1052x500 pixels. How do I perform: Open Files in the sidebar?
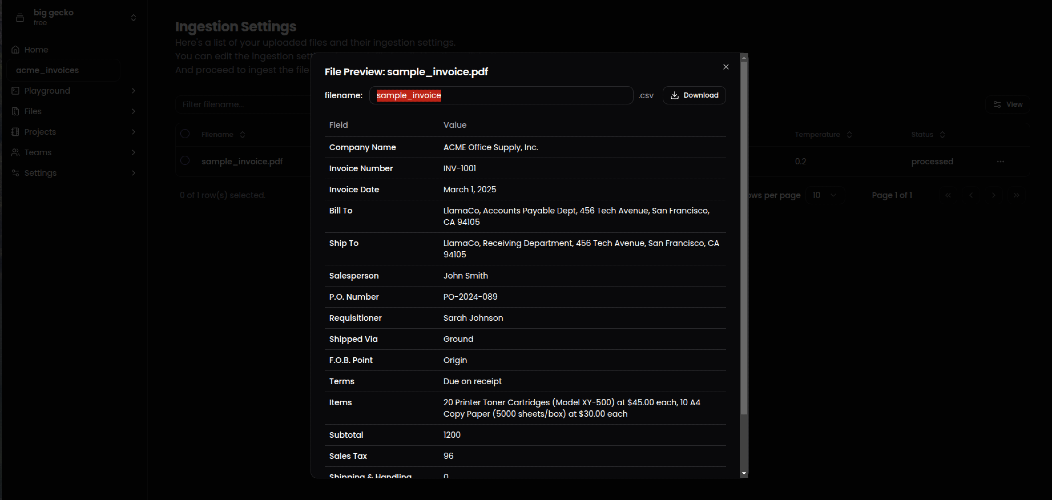click(x=33, y=111)
